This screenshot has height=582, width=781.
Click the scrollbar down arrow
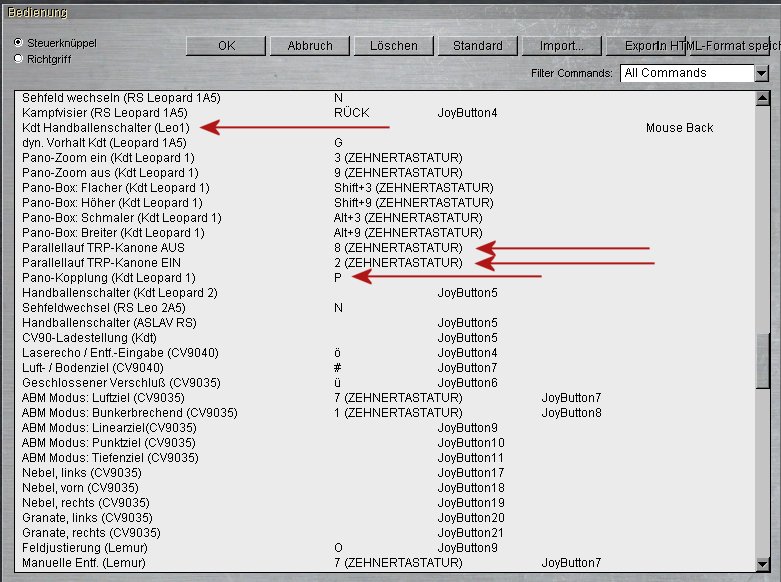(762, 563)
